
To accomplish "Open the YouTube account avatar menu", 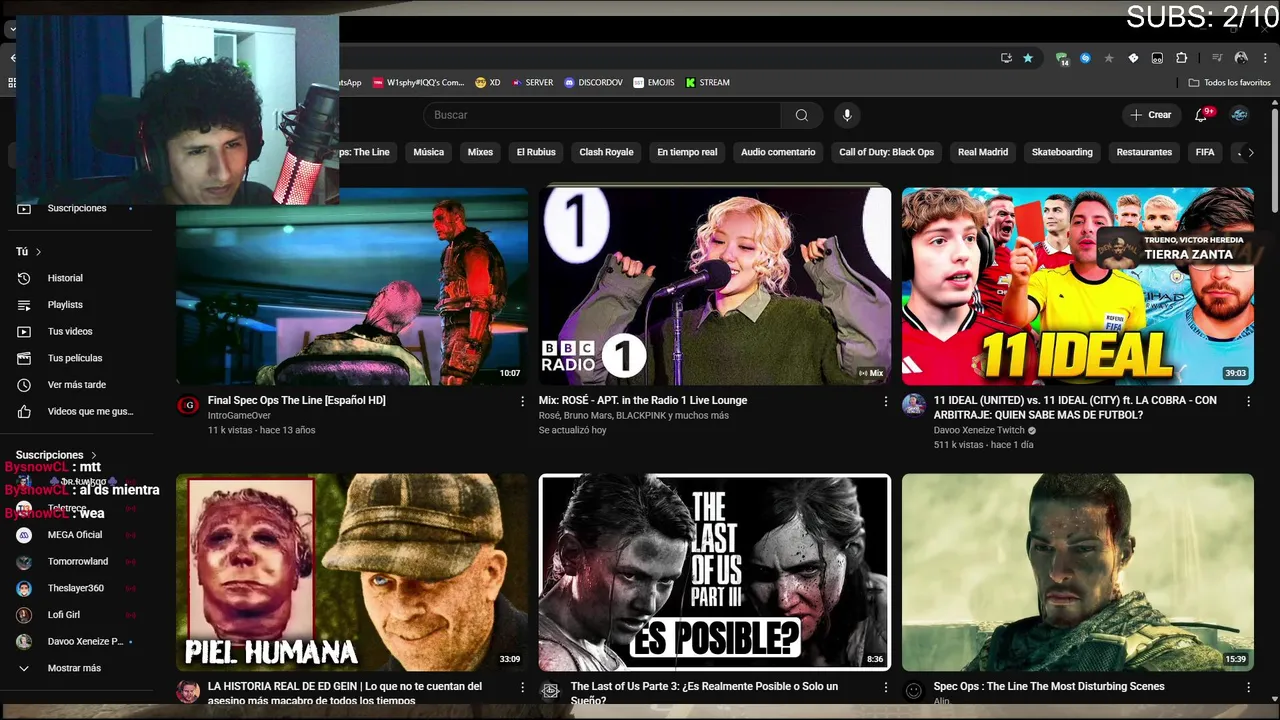I will [1239, 115].
